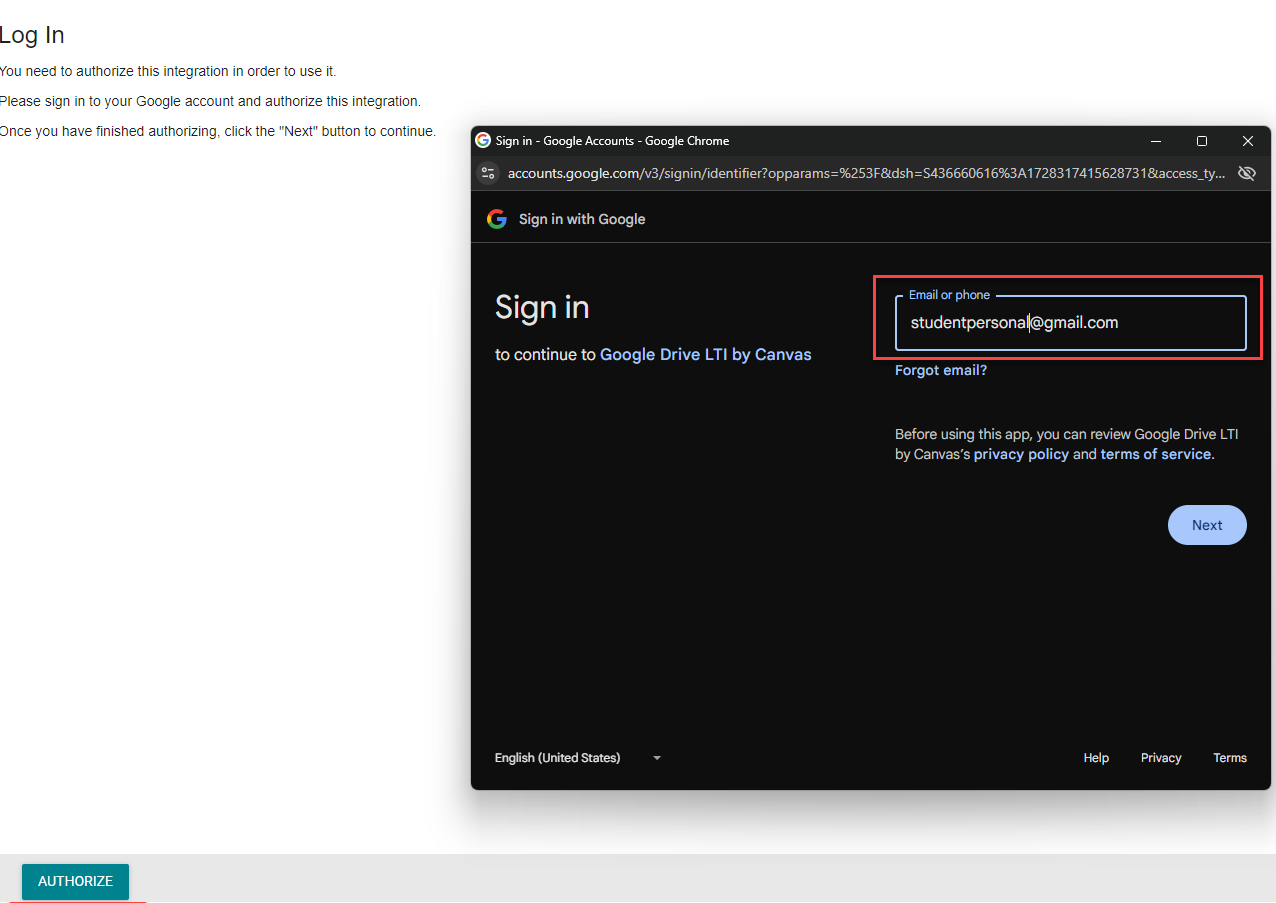Toggle the crossed-eye icon in the address bar
Viewport: 1276px width, 903px height.
(x=1246, y=172)
